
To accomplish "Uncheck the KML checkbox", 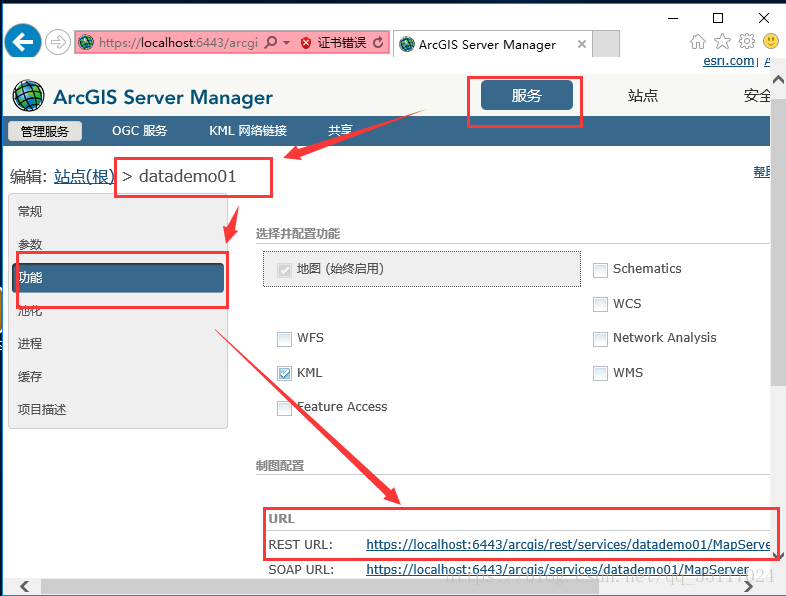I will pos(284,373).
